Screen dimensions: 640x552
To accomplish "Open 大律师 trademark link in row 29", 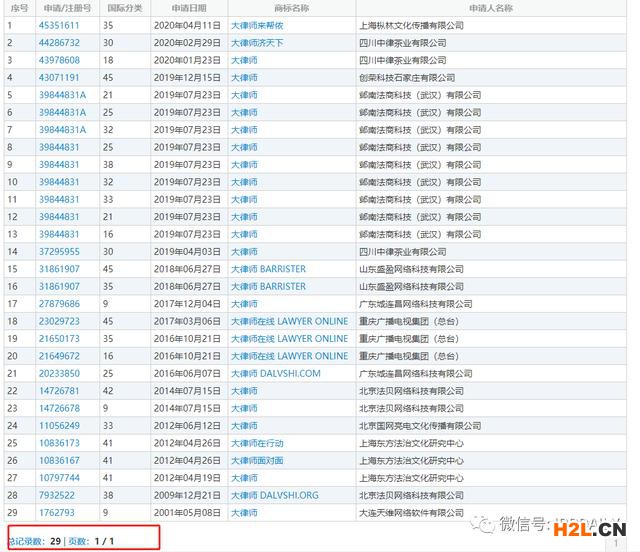I will coord(244,513).
